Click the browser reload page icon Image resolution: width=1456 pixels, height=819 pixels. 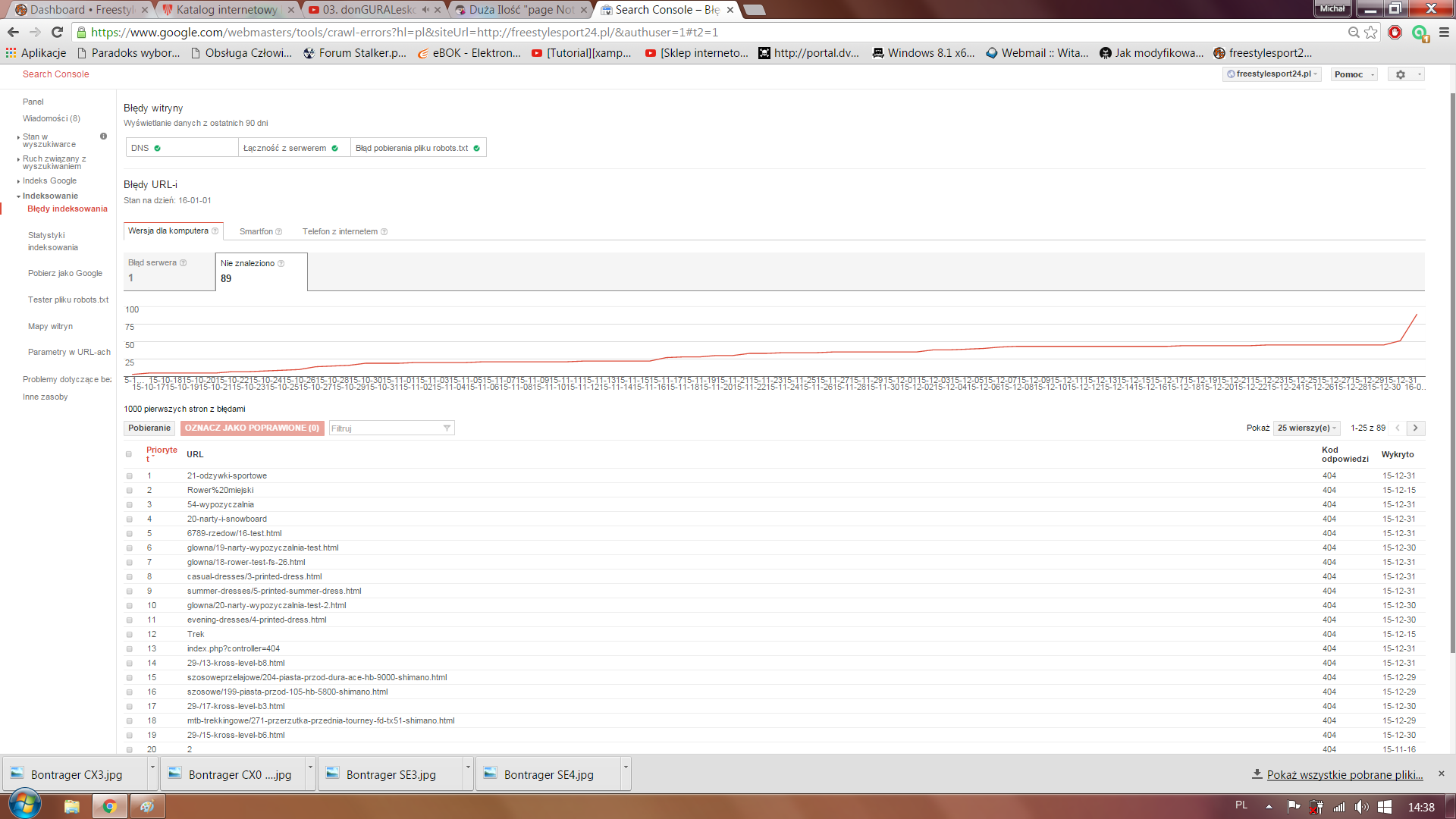click(57, 32)
